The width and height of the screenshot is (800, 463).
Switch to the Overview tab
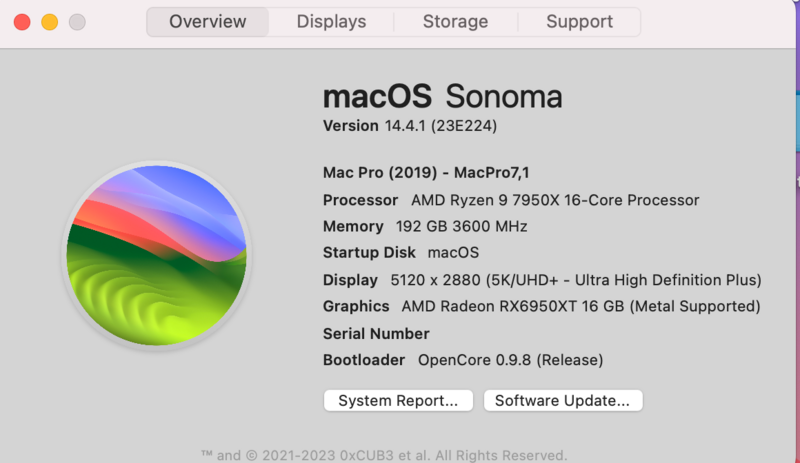(x=208, y=22)
